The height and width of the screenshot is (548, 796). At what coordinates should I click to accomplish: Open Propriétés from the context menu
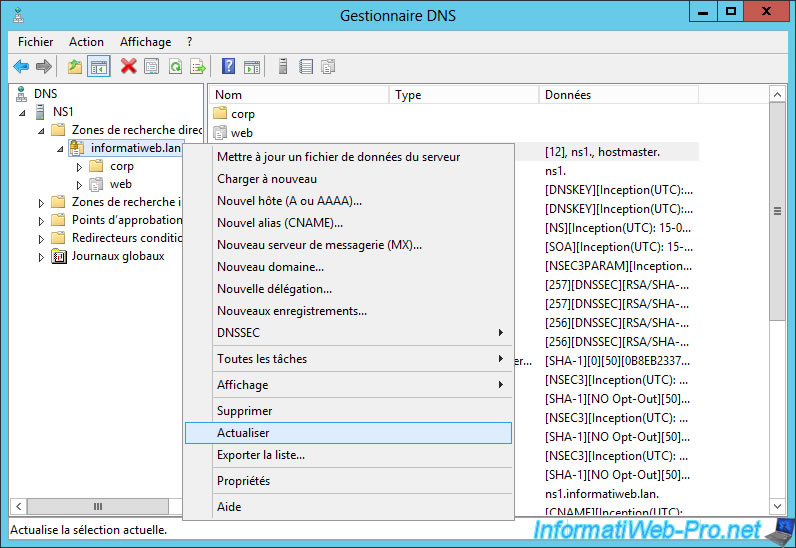coord(243,481)
